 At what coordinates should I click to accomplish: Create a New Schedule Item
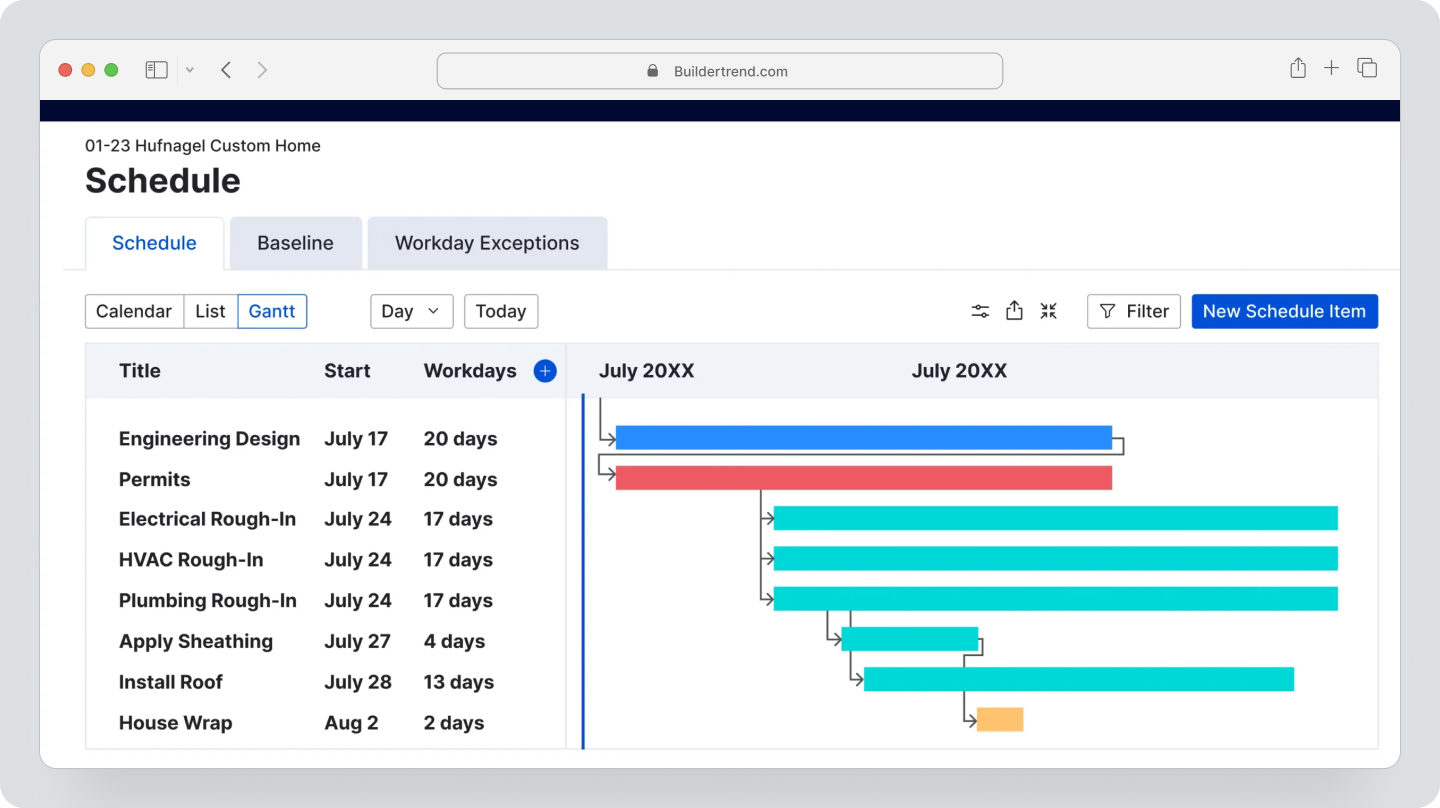1284,311
